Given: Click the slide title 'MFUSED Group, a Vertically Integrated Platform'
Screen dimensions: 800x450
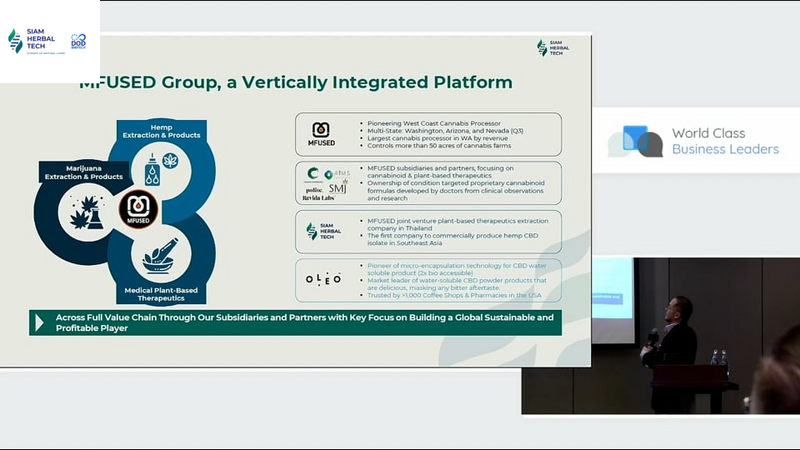Looking at the screenshot, I should point(296,82).
